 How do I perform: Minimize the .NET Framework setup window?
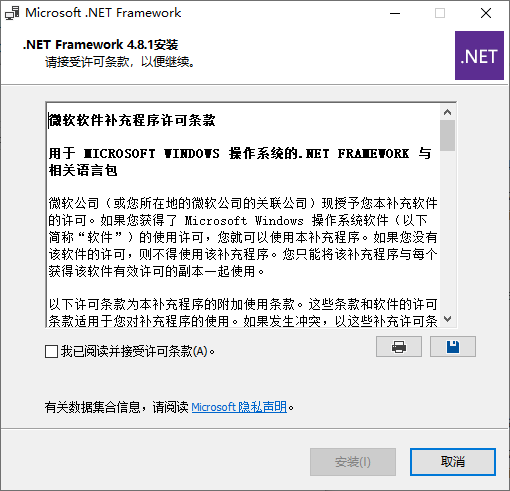[395, 13]
